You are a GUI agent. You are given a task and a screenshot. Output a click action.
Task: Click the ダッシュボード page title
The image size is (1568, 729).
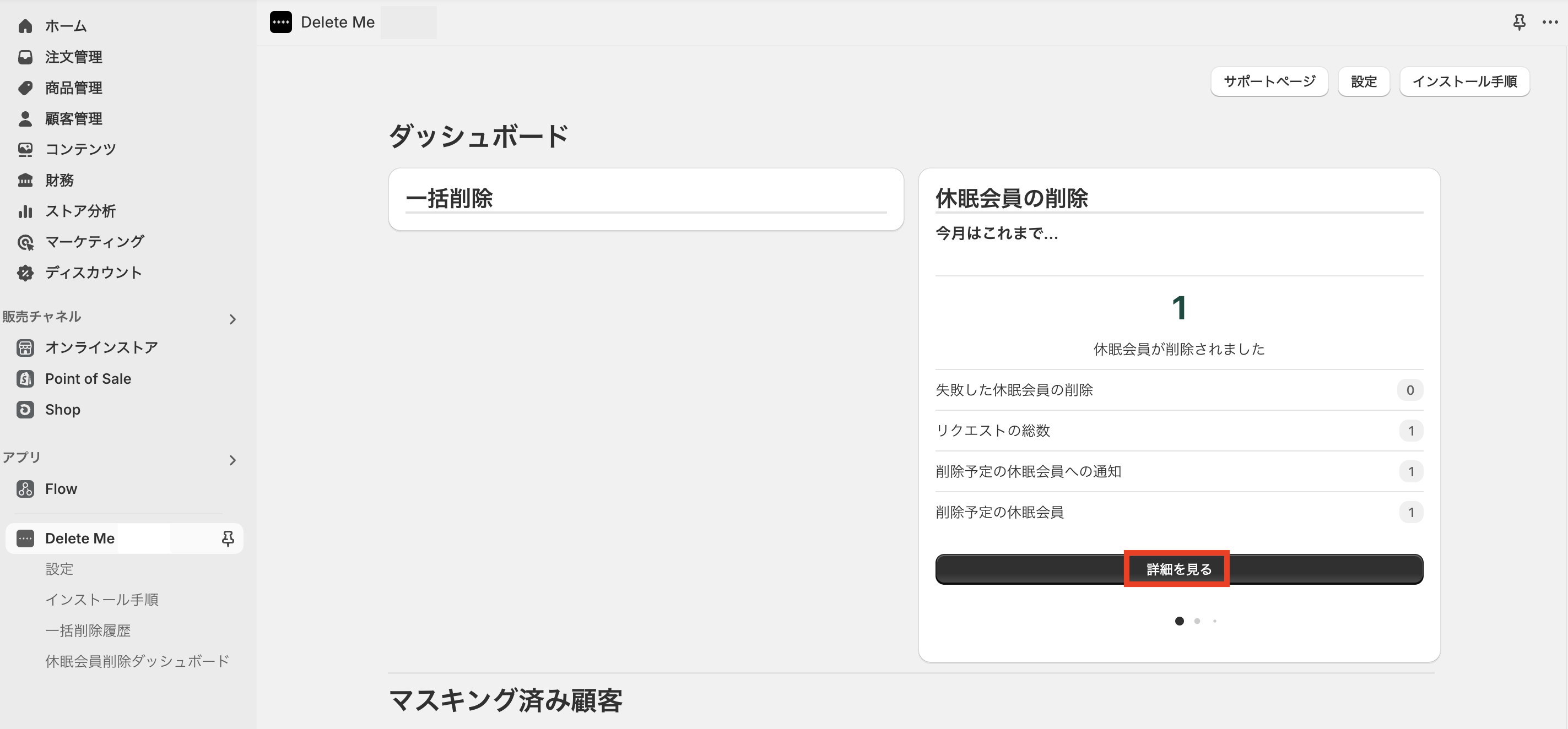pos(479,135)
